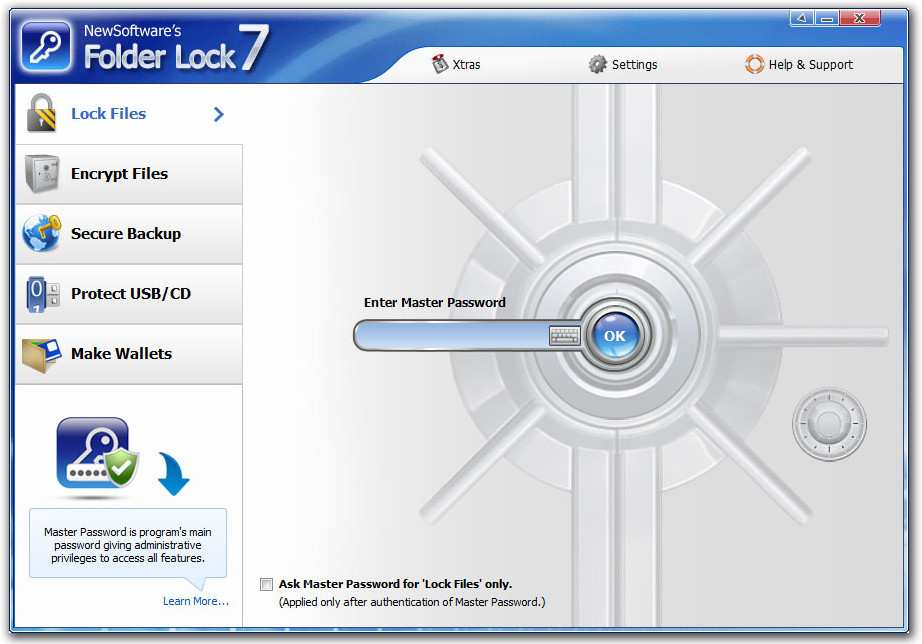Screen dimensions: 922x644
Task: Click the window's up-arrow tray button
Action: [802, 18]
